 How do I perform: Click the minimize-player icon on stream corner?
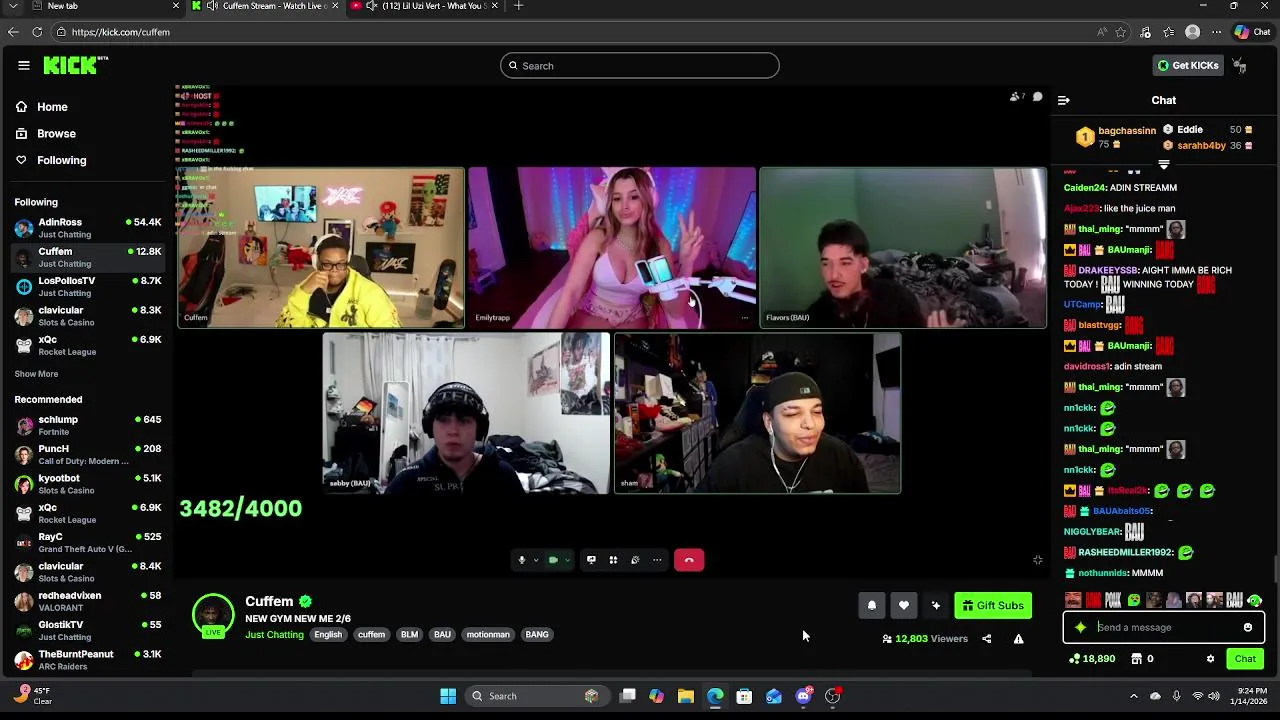click(1038, 560)
